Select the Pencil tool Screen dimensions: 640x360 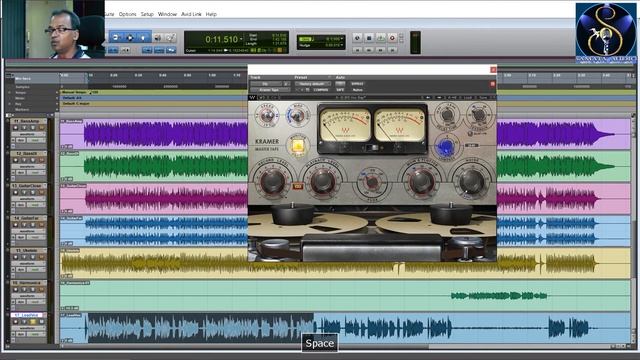171,38
